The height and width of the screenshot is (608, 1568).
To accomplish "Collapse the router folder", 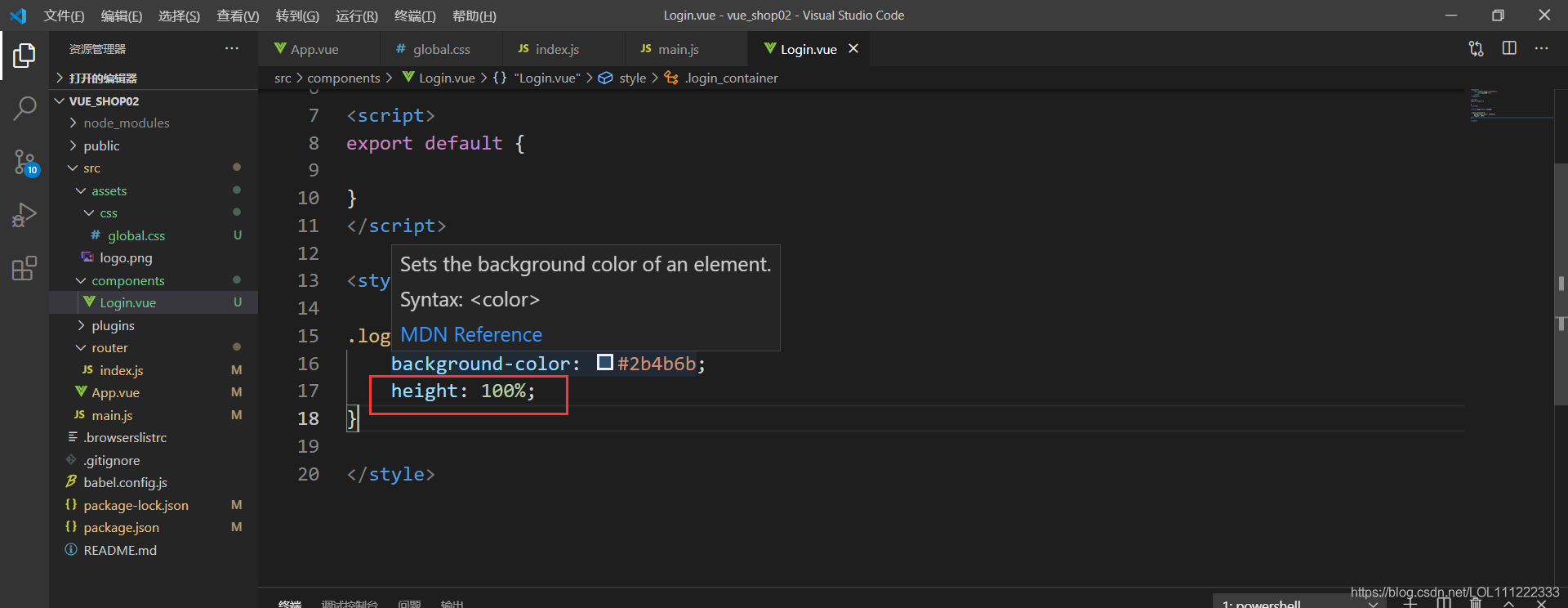I will click(x=154, y=347).
